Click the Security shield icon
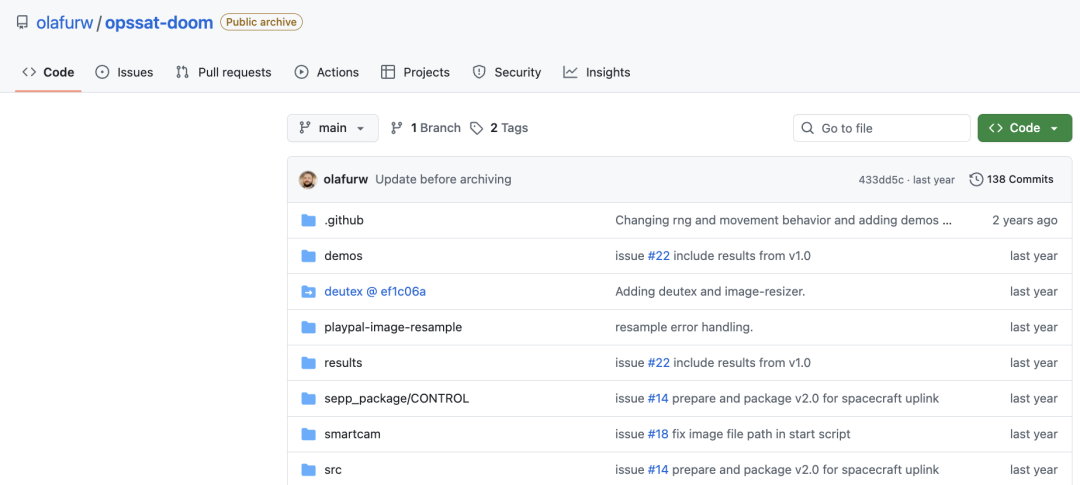The width and height of the screenshot is (1080, 485). tap(479, 72)
